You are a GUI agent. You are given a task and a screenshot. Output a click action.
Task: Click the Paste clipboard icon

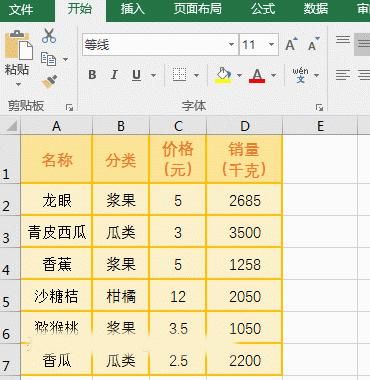(x=18, y=46)
